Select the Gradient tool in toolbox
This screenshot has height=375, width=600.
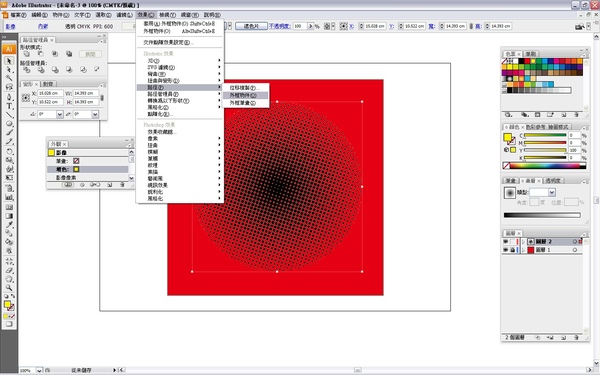coord(9,216)
